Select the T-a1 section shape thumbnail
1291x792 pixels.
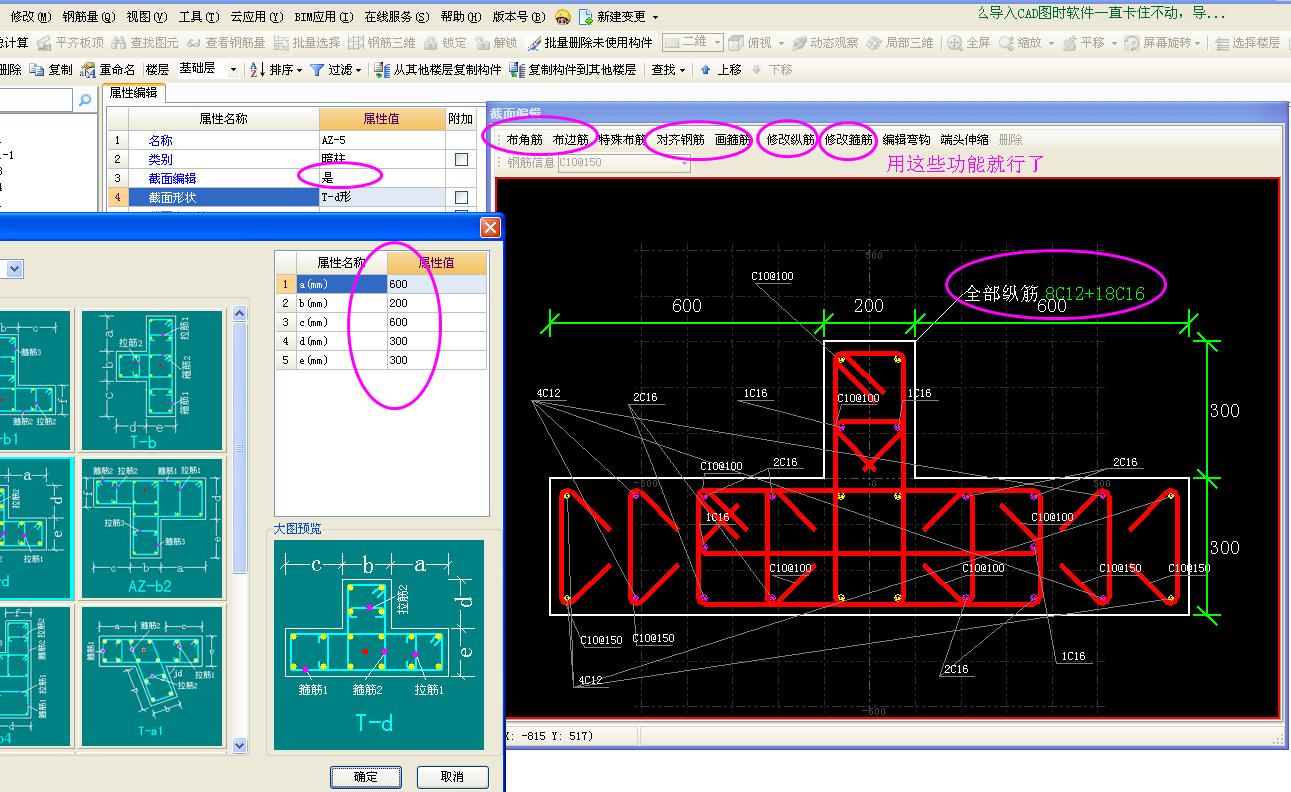coord(152,675)
